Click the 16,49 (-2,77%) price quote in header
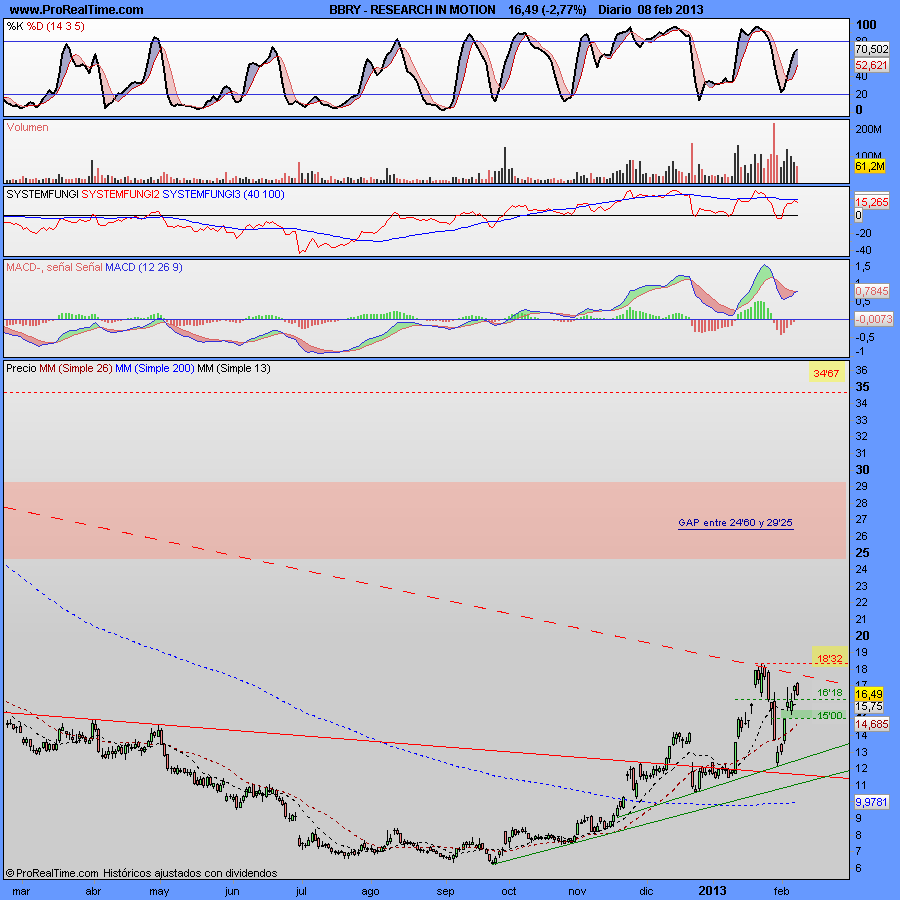This screenshot has height=900, width=900. click(x=547, y=10)
